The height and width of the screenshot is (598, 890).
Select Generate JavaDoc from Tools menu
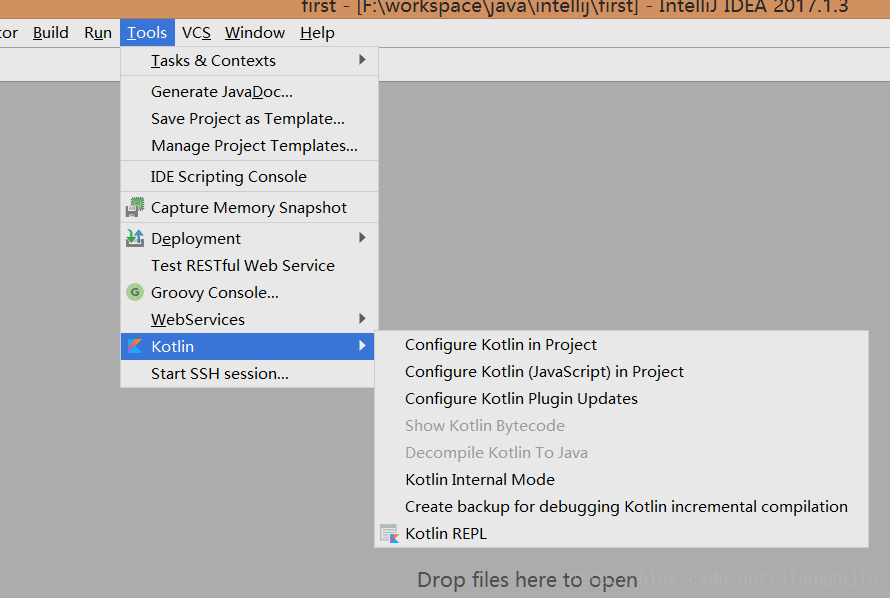pos(222,92)
